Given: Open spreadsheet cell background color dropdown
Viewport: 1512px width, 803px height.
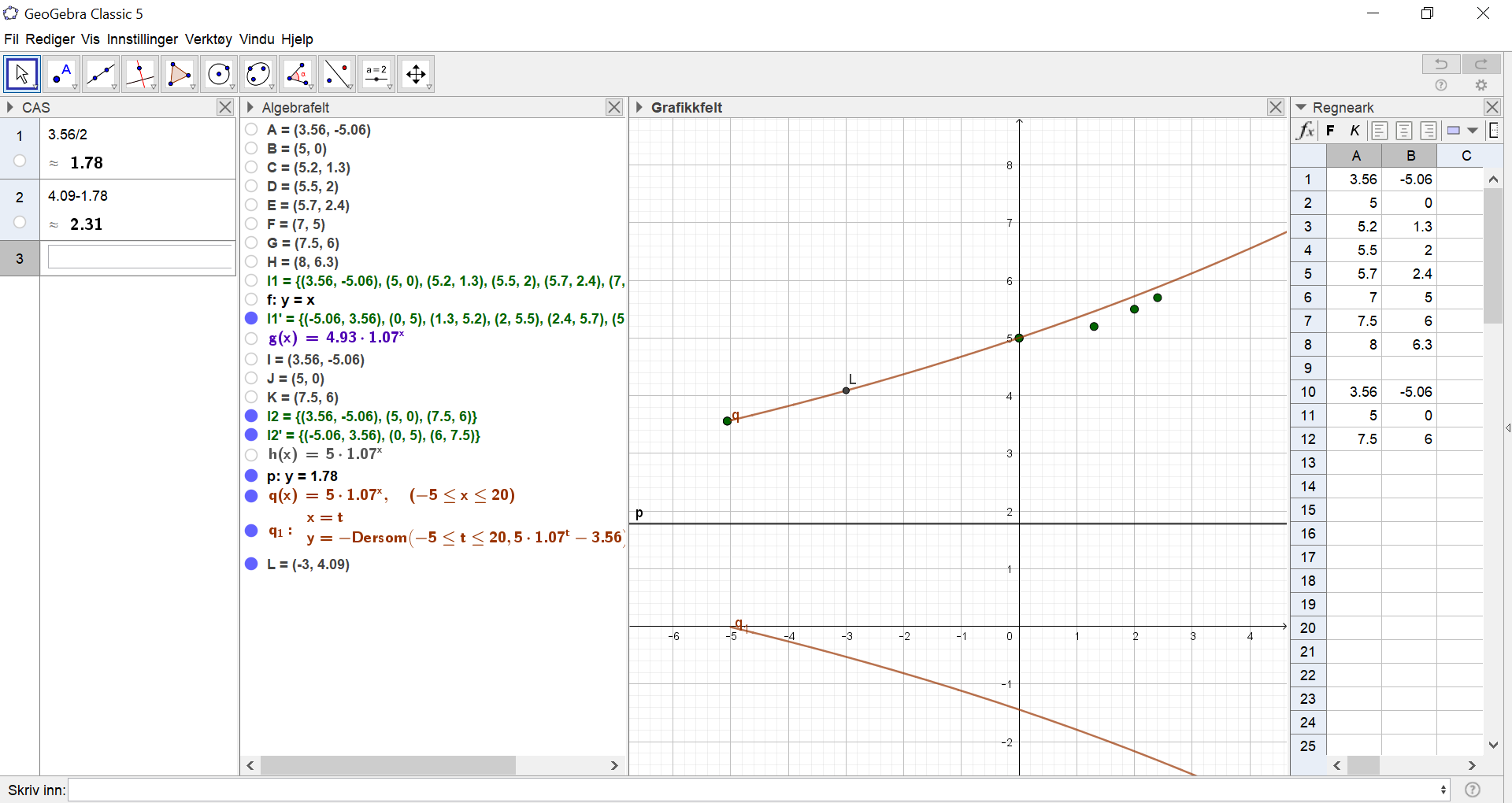Looking at the screenshot, I should pyautogui.click(x=1473, y=131).
